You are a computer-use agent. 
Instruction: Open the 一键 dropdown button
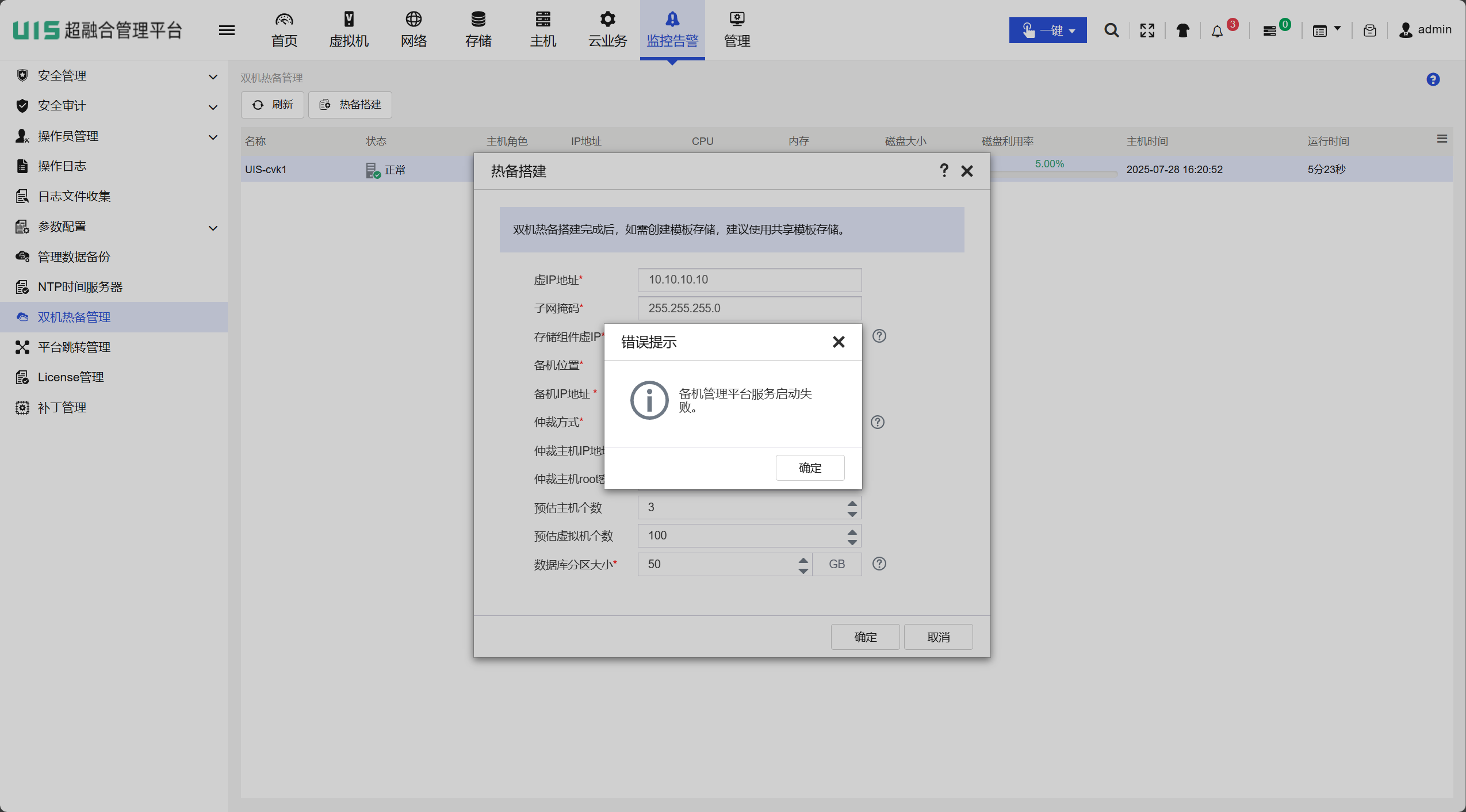tap(1047, 30)
